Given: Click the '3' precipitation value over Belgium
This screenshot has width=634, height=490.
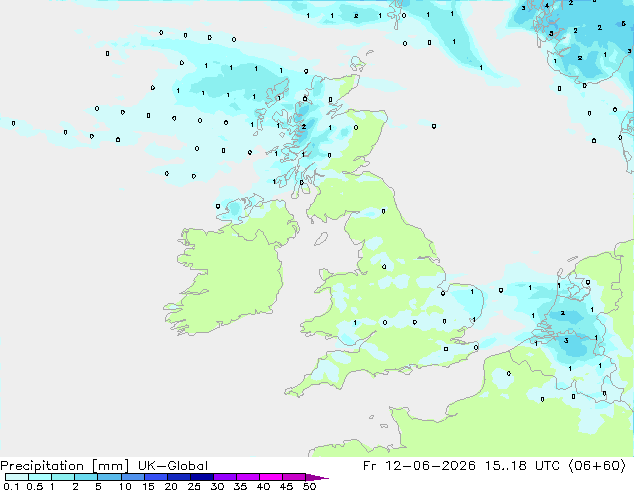Looking at the screenshot, I should click(566, 340).
